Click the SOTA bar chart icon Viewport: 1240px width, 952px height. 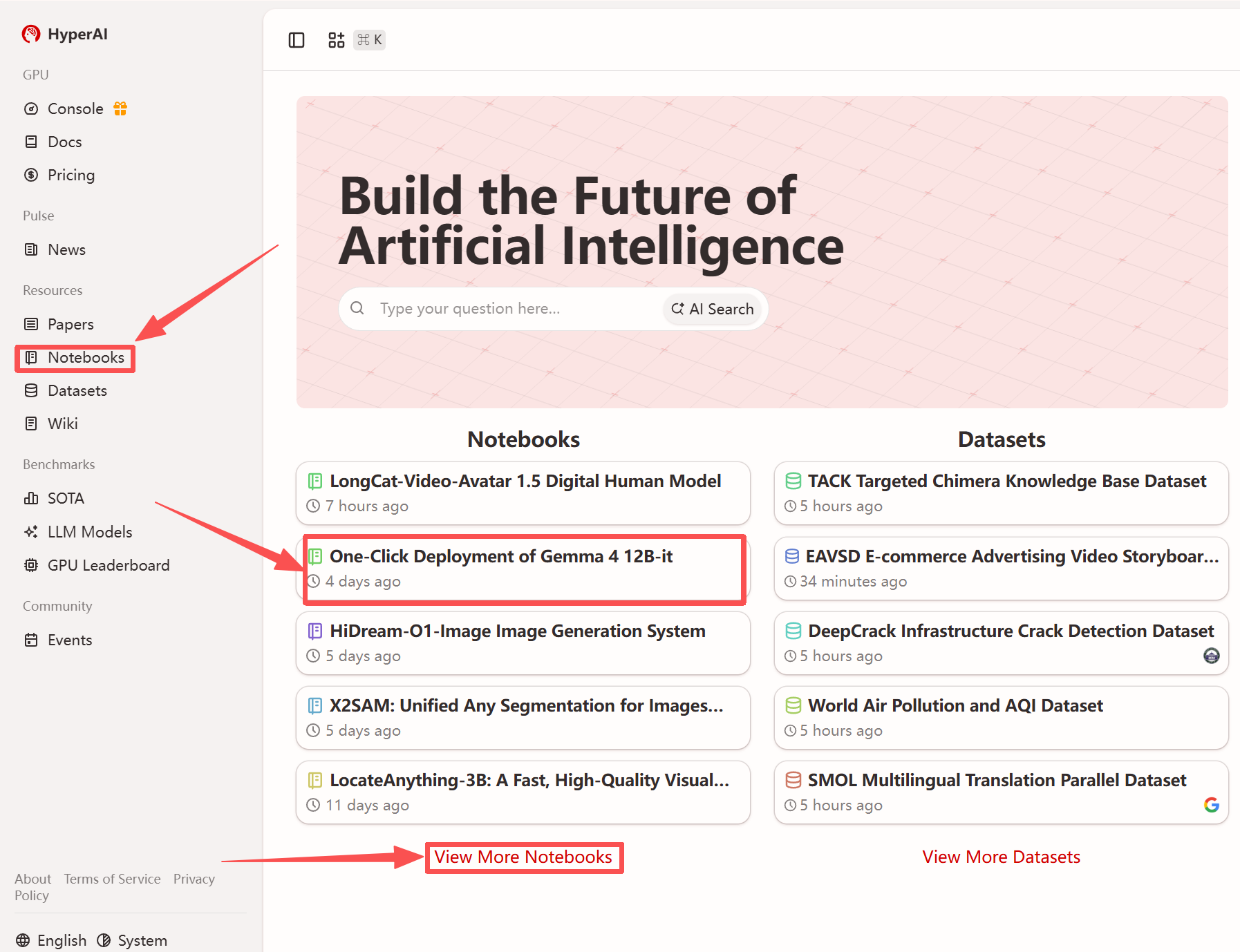[31, 498]
